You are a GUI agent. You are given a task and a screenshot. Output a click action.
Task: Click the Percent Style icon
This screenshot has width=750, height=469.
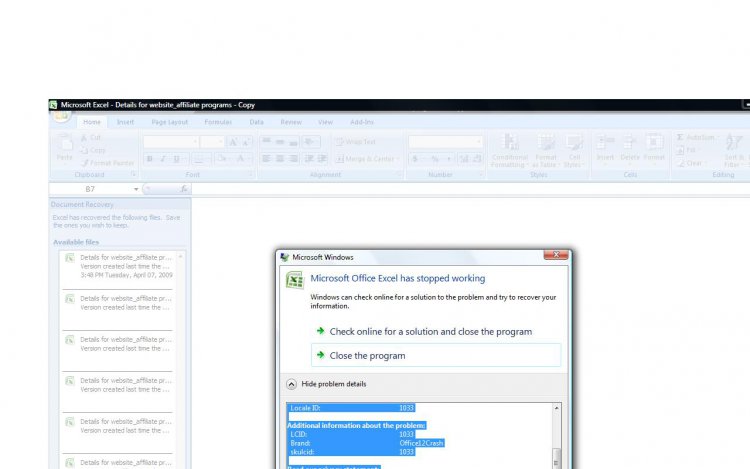point(435,159)
